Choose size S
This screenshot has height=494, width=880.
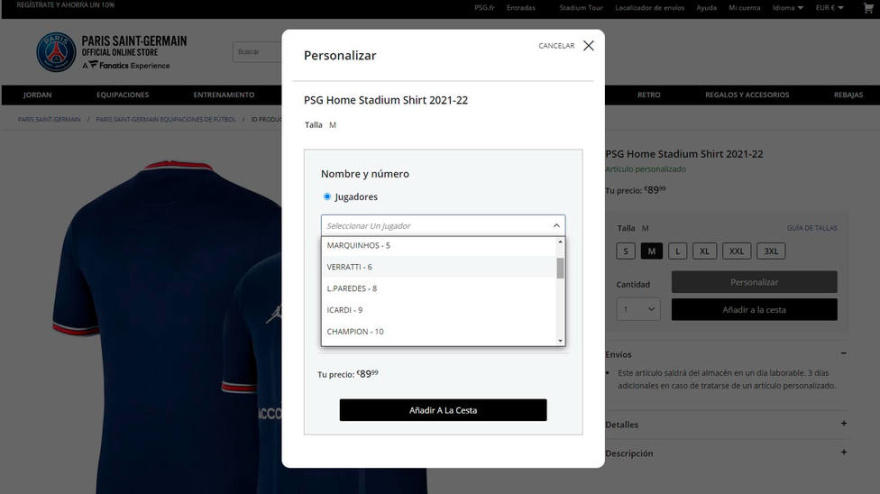626,251
